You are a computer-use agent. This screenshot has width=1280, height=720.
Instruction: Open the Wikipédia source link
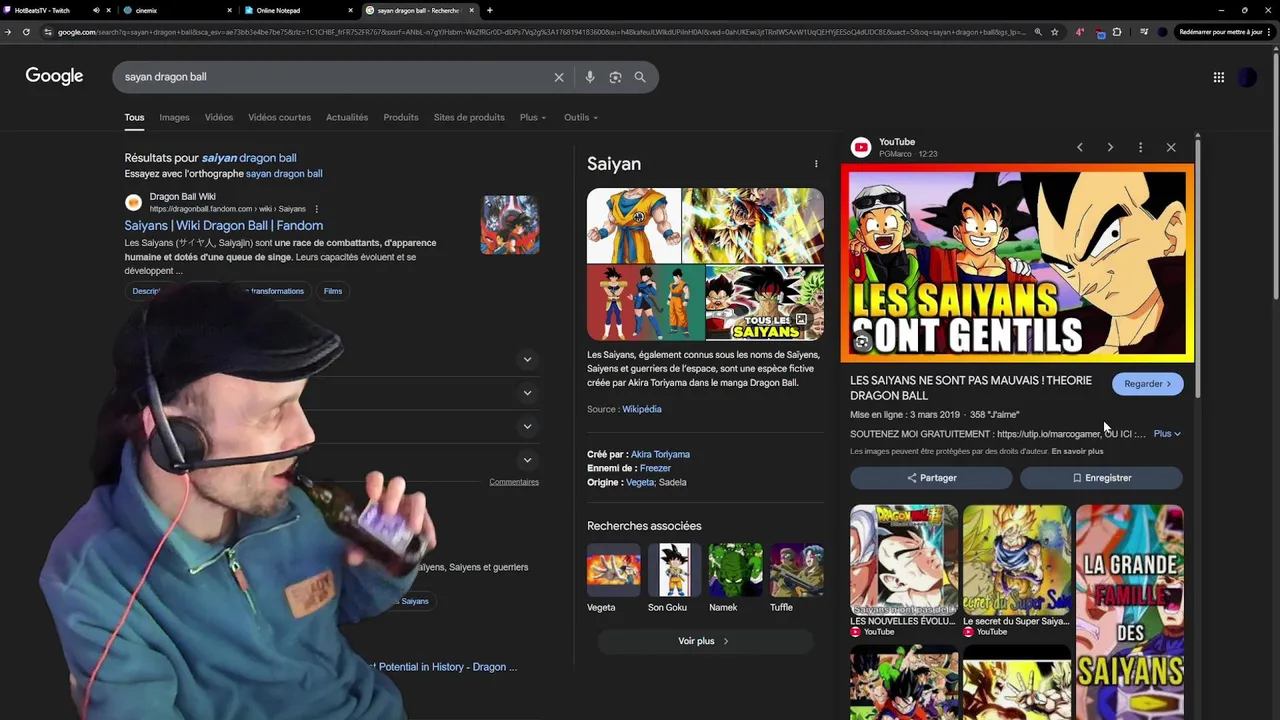pos(641,409)
